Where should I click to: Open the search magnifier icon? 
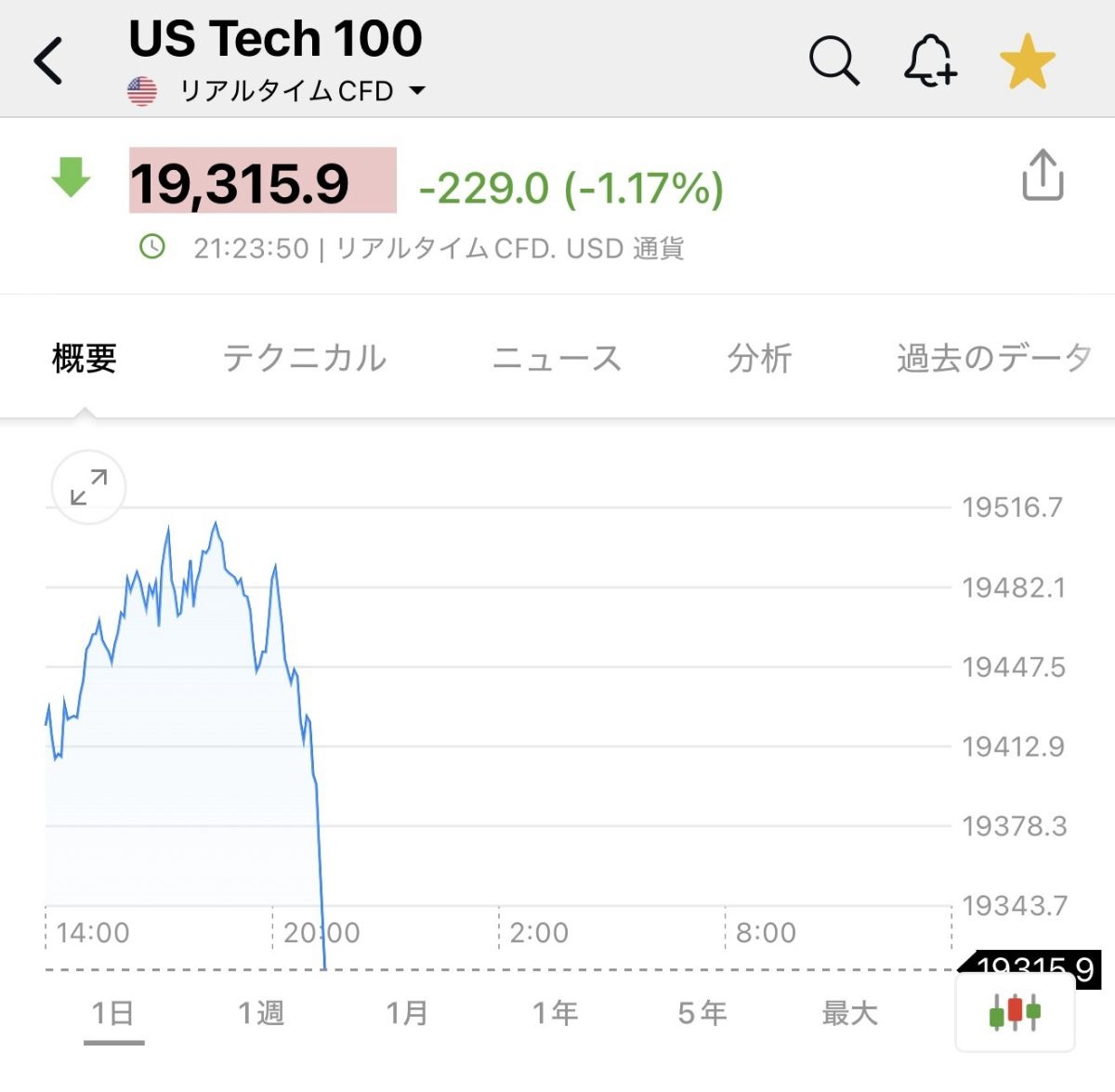point(833,61)
